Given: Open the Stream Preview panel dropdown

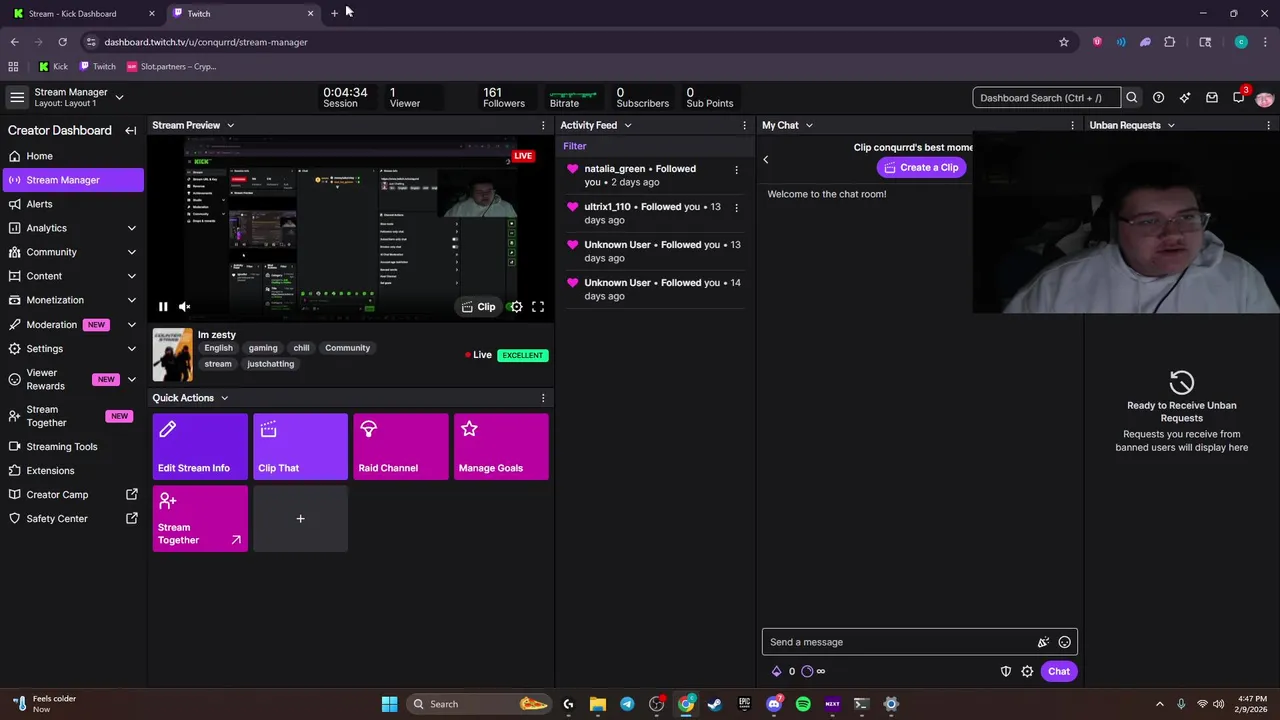Looking at the screenshot, I should point(230,126).
